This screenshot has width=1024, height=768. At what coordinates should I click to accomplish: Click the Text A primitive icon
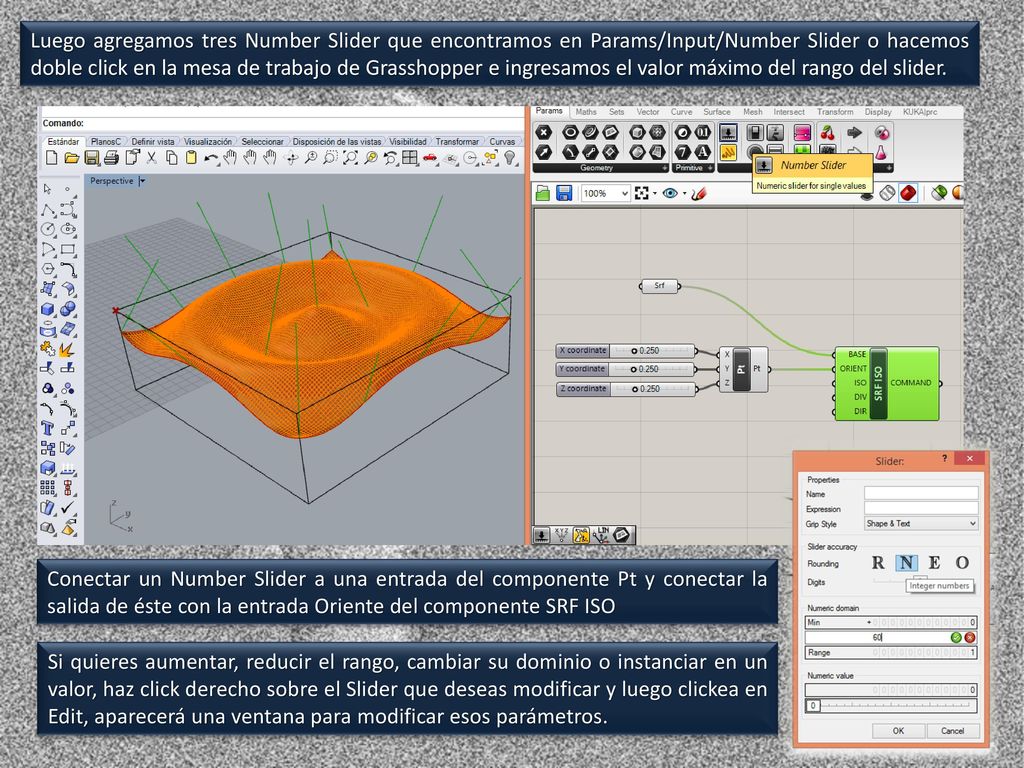point(703,152)
